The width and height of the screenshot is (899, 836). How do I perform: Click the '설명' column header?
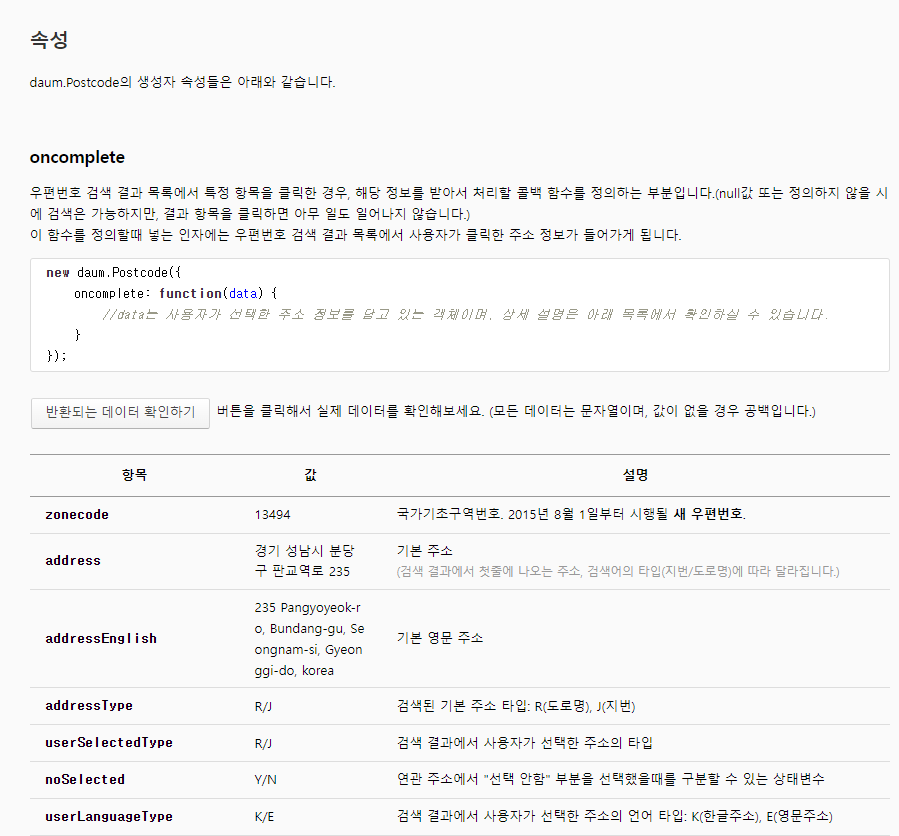coord(635,475)
